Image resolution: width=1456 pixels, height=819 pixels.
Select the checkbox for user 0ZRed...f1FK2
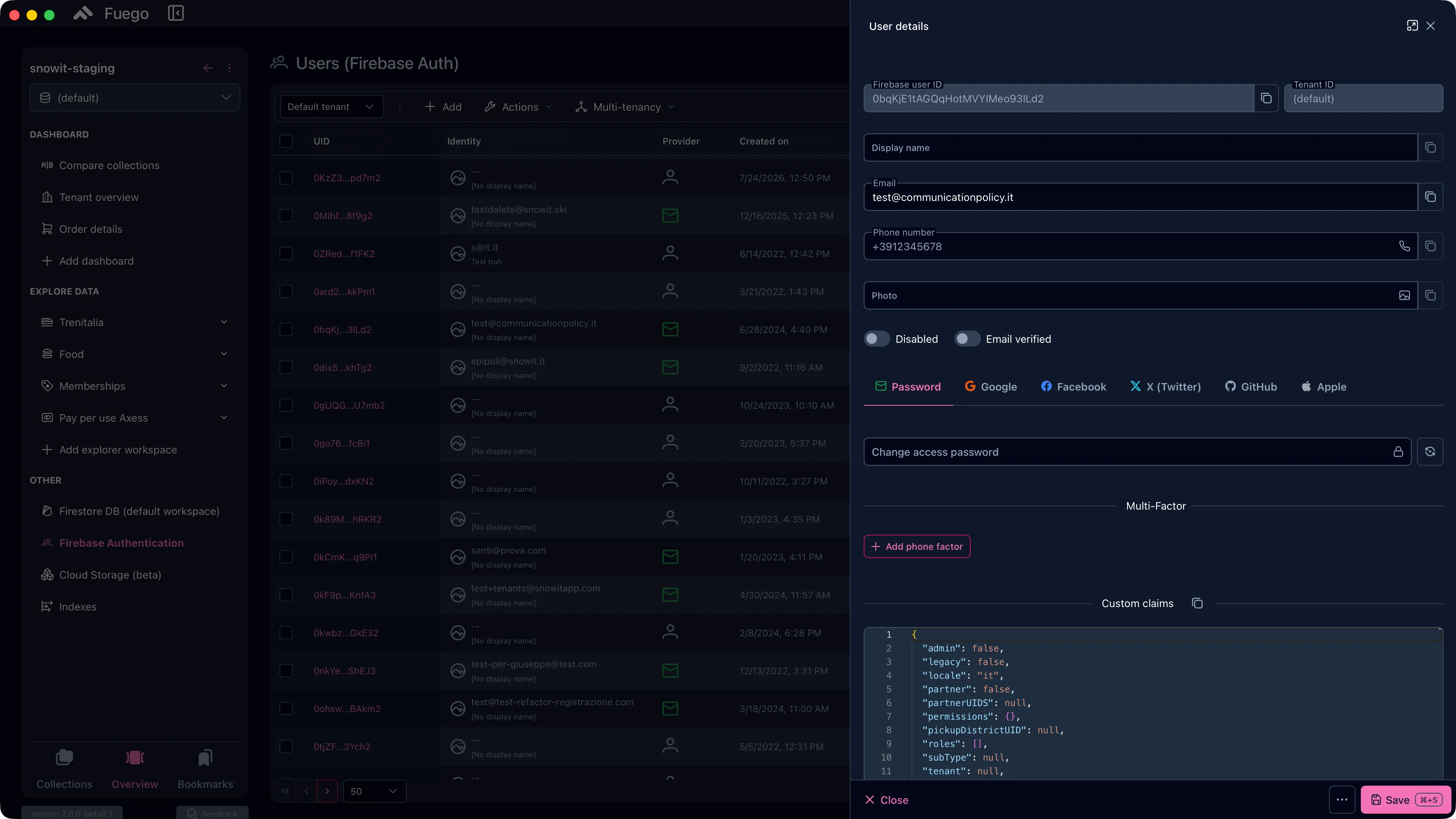point(286,253)
